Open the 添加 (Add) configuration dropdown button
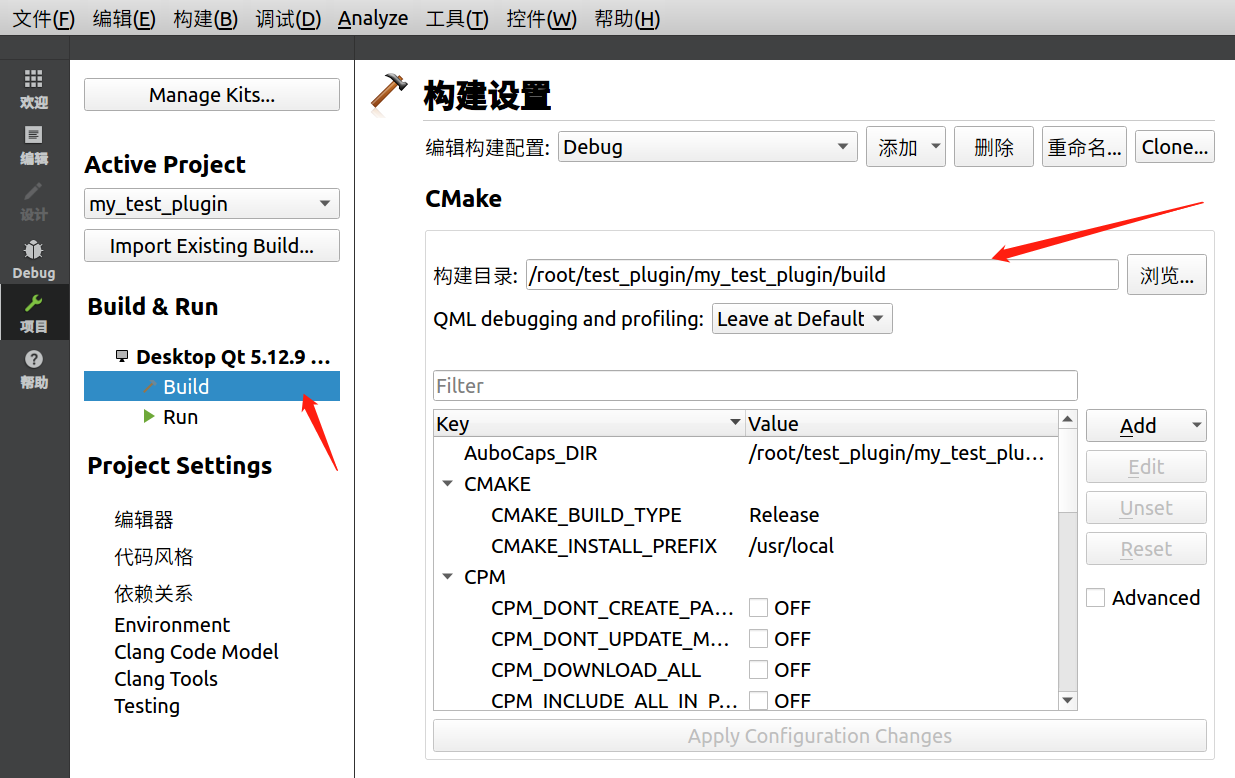This screenshot has height=778, width=1235. [906, 147]
